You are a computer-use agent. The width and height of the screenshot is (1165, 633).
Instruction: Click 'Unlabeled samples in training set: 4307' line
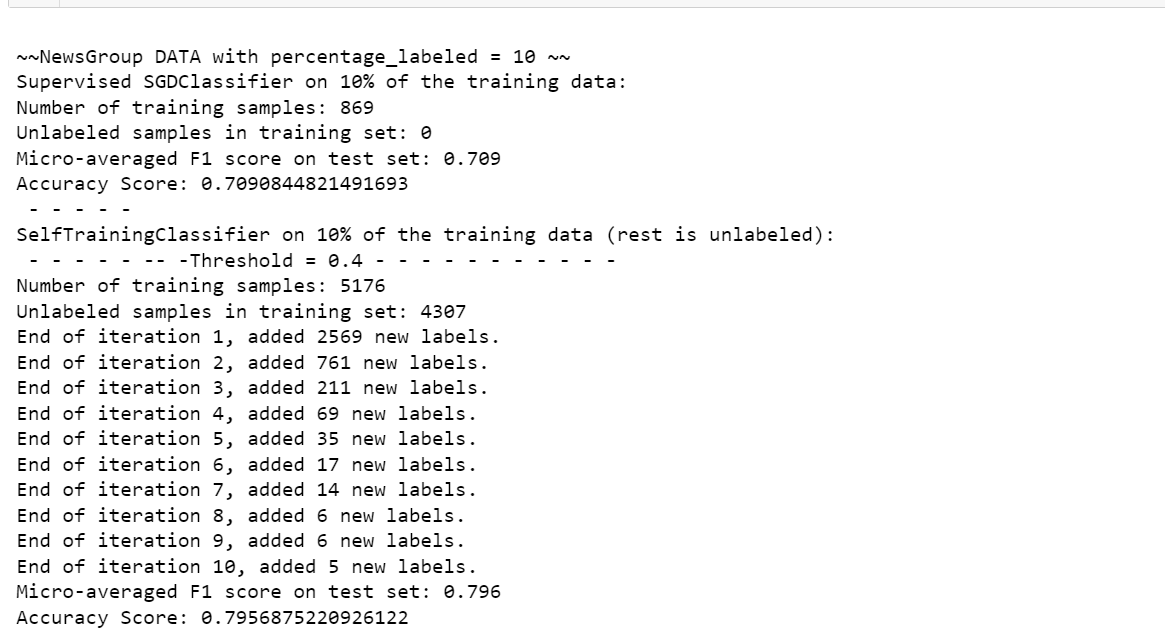[x=241, y=312]
